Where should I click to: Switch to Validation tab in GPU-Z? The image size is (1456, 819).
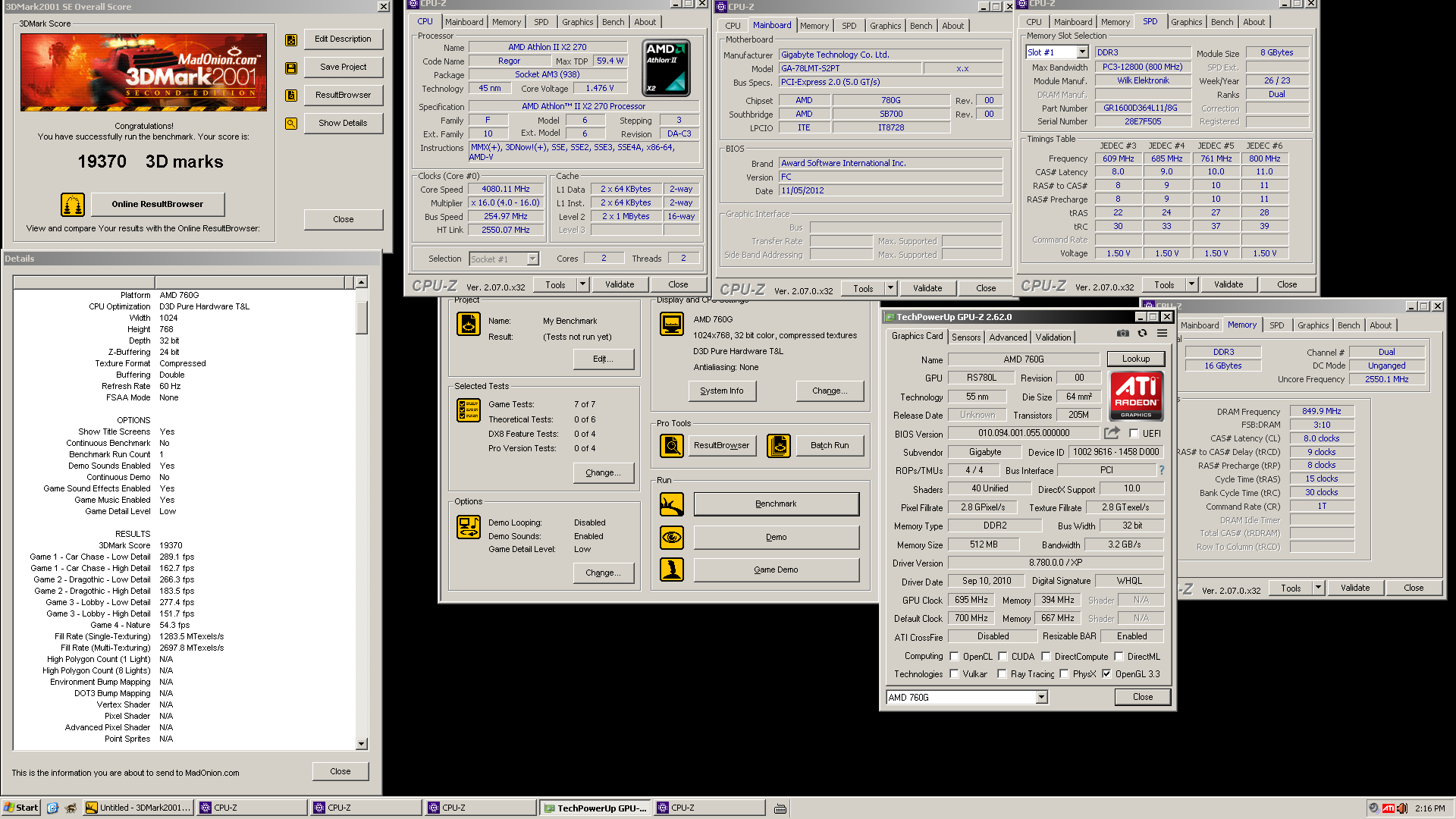[1053, 337]
